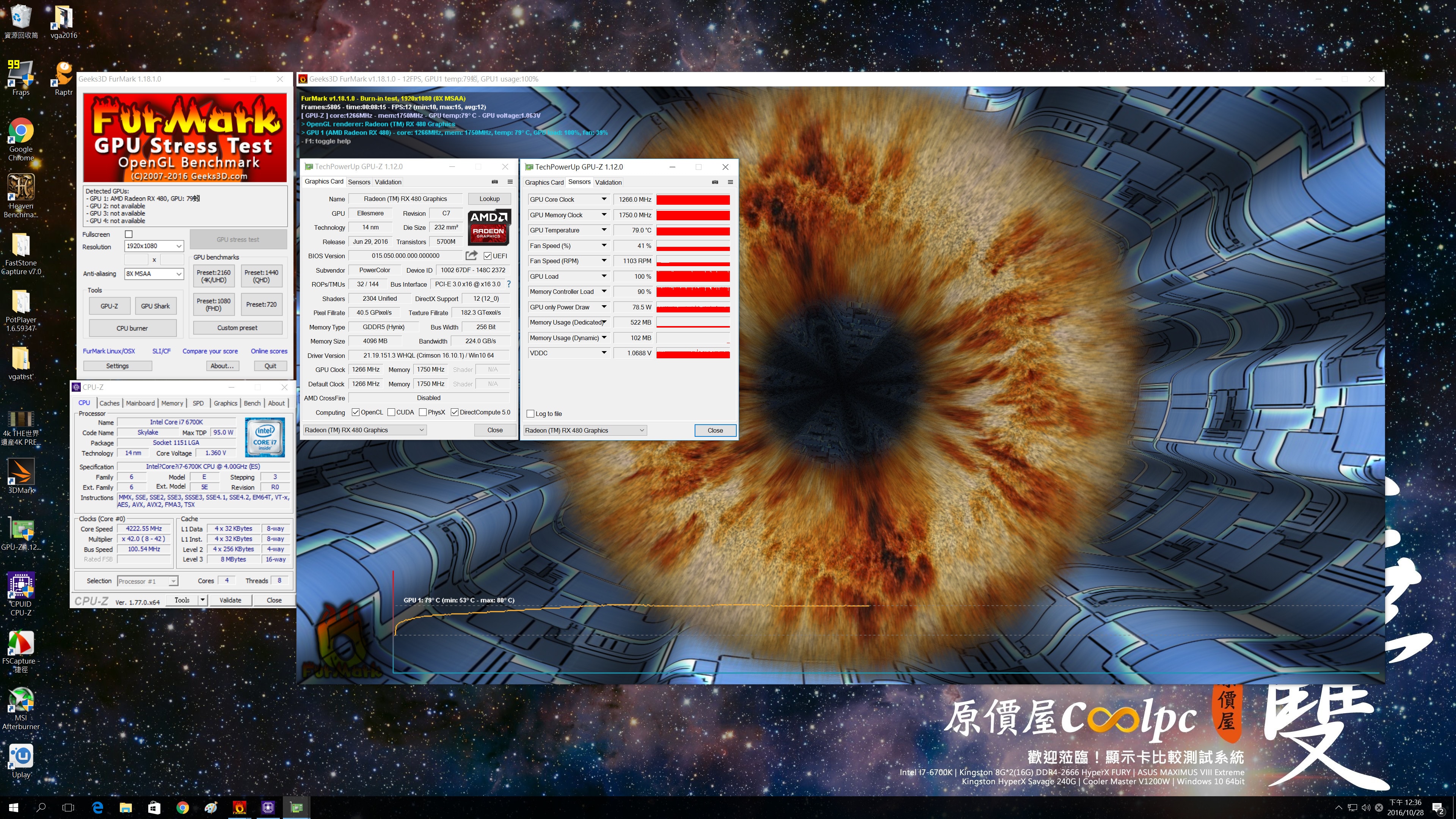Select Validation tab in GPU-Z Sensors window

608,182
